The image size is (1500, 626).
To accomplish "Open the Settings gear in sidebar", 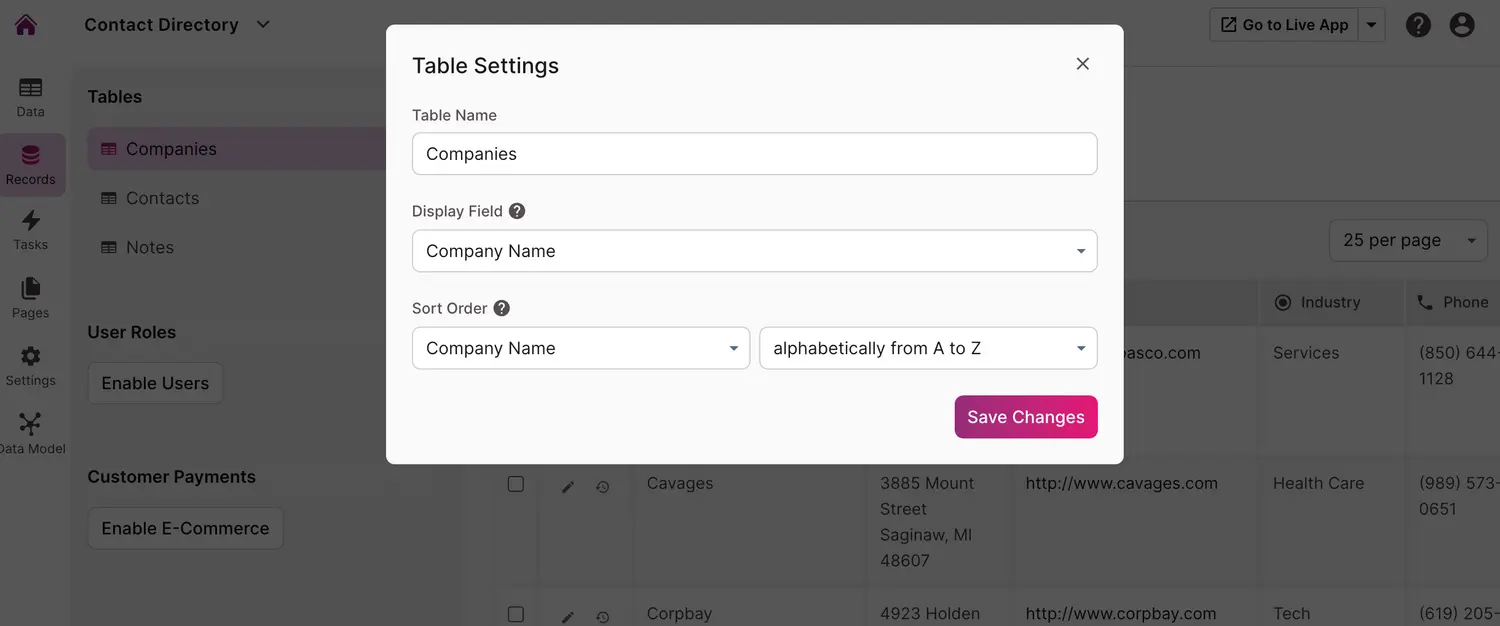I will click(x=31, y=366).
